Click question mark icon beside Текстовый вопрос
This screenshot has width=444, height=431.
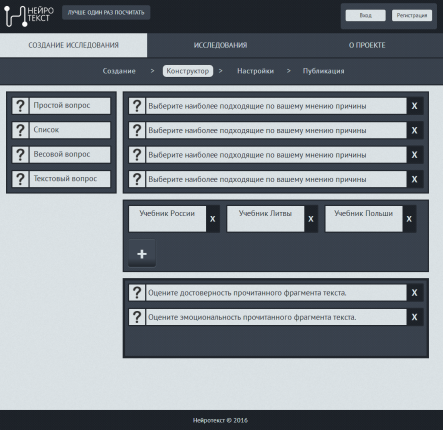[20, 179]
